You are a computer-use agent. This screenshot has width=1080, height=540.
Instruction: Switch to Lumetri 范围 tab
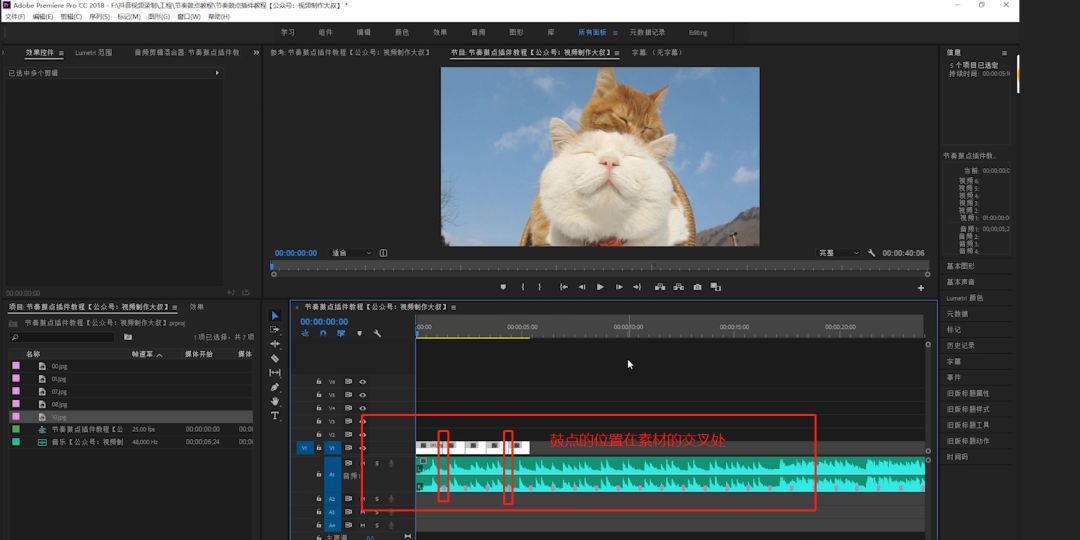click(x=94, y=52)
